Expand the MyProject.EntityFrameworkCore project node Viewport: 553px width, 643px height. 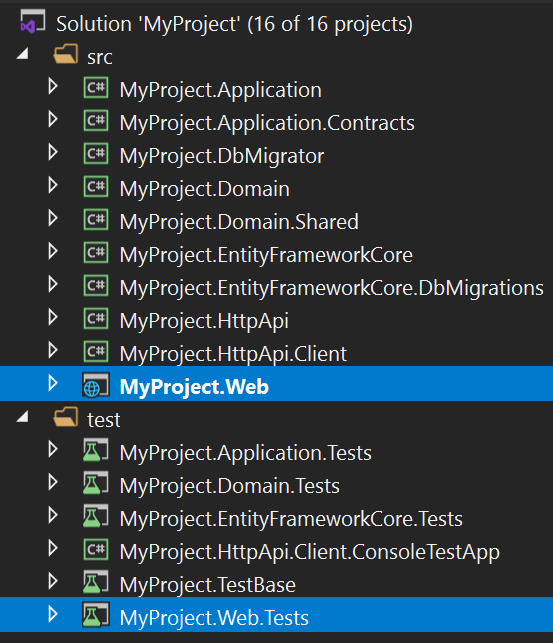click(x=53, y=251)
